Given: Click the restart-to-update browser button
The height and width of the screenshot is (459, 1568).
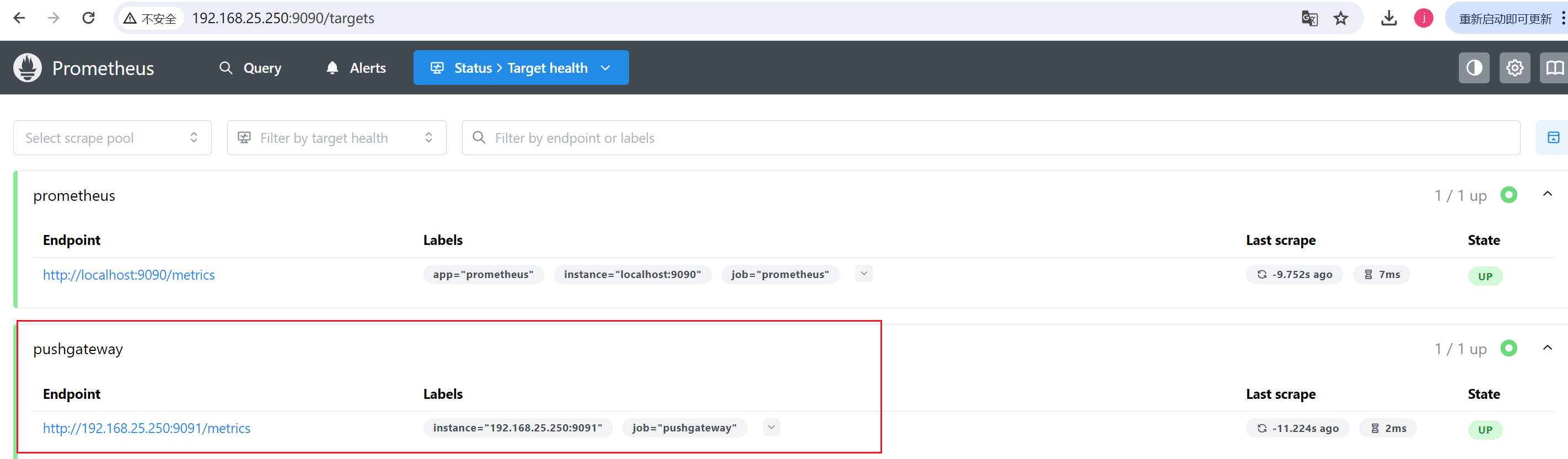Looking at the screenshot, I should 1505,19.
